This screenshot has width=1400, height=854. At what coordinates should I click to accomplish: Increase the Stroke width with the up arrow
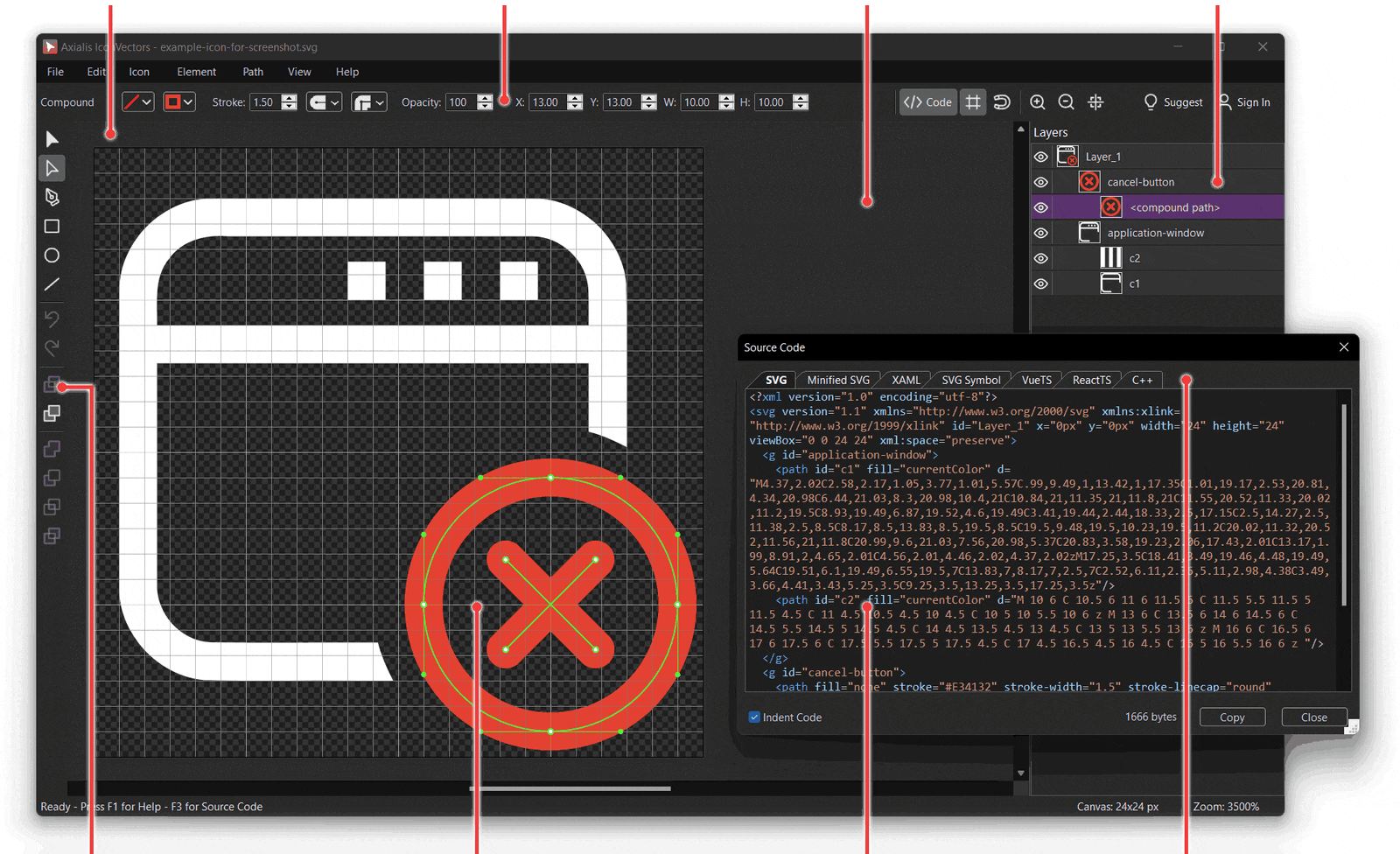[290, 98]
